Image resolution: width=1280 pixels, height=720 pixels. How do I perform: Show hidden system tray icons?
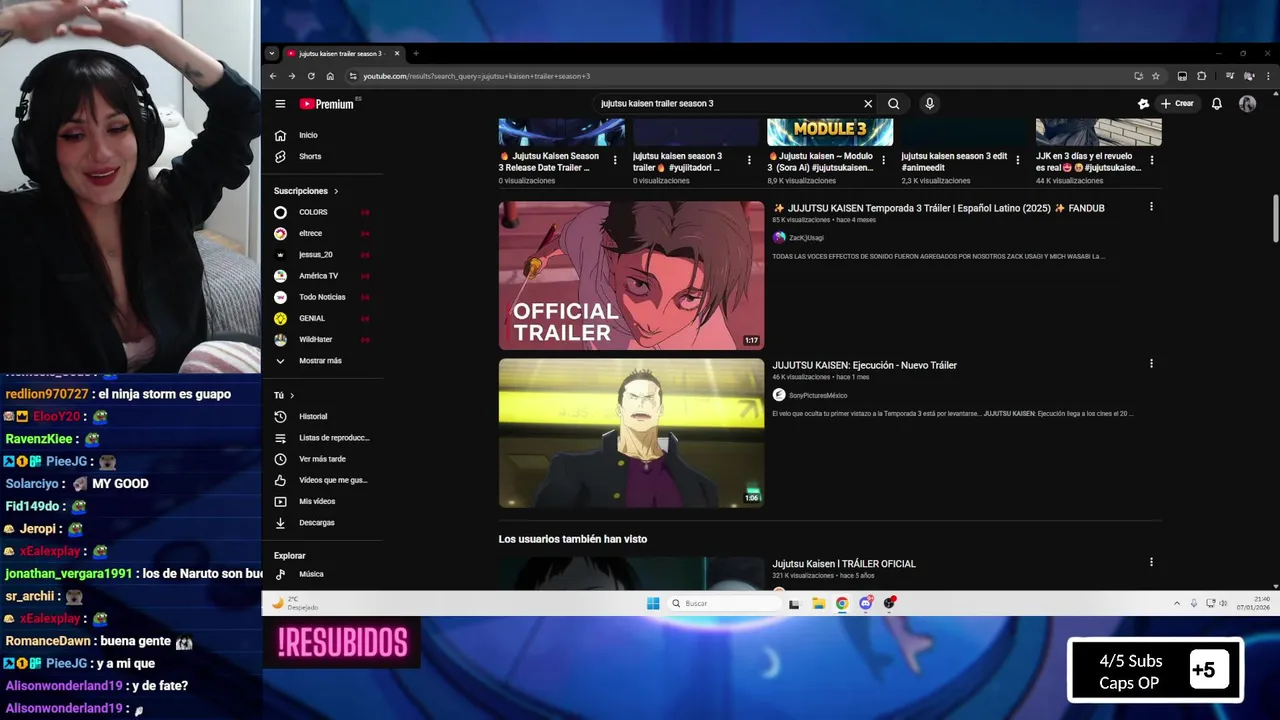click(x=1177, y=603)
